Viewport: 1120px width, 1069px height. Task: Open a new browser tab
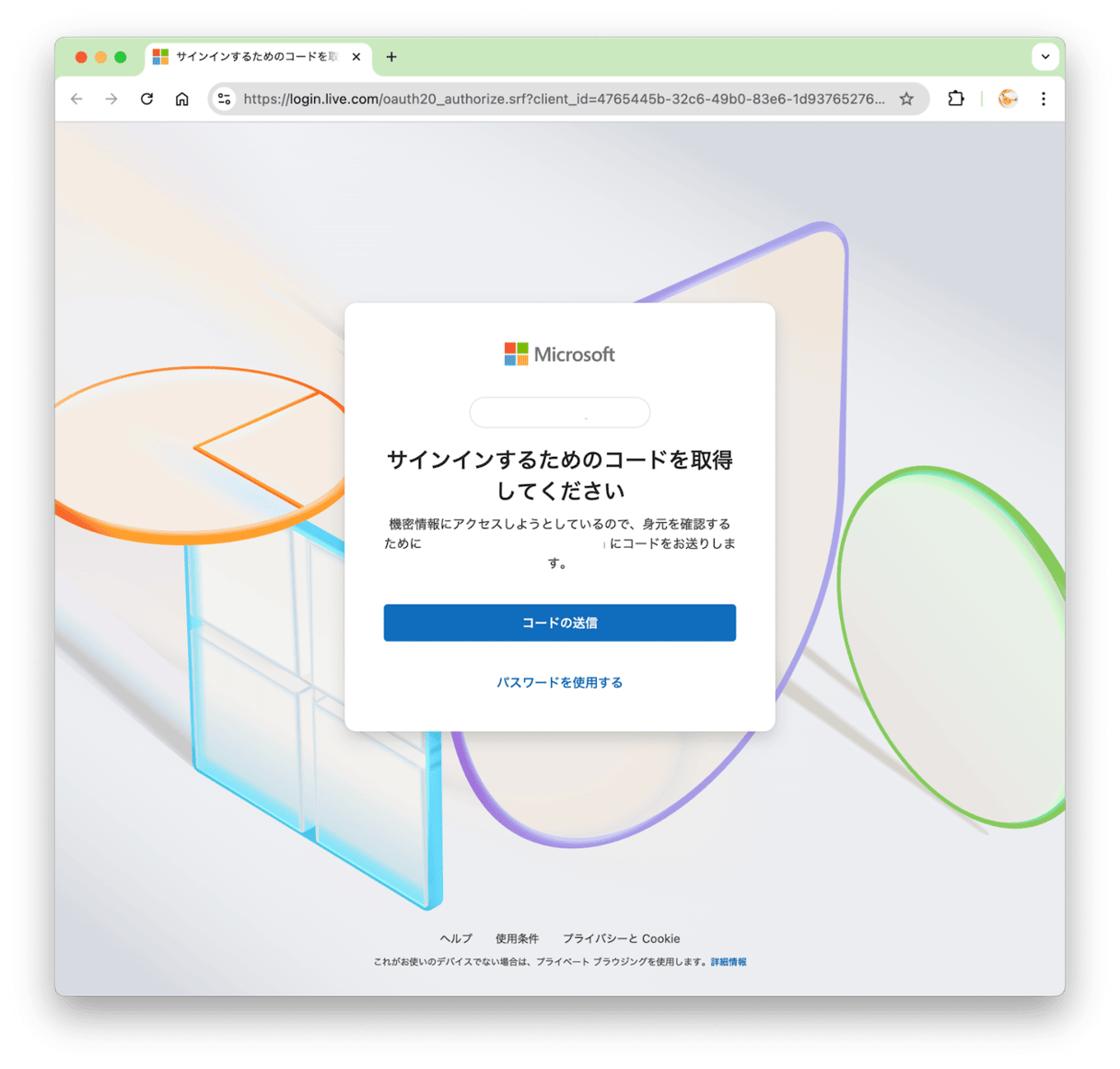coord(391,57)
